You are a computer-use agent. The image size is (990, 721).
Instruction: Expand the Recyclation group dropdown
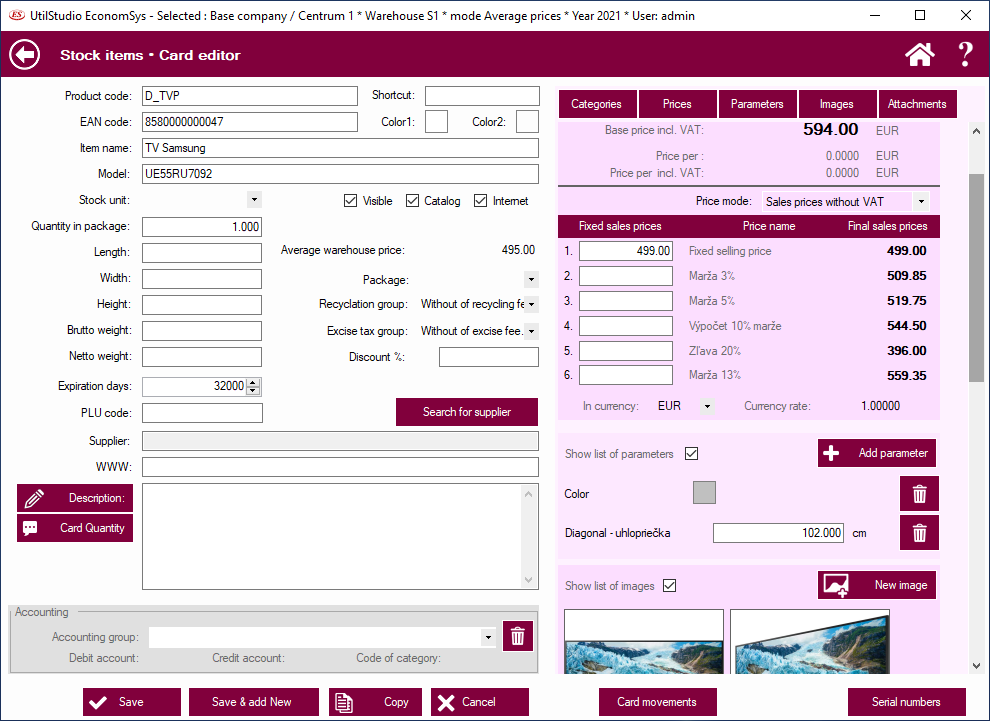coord(531,304)
